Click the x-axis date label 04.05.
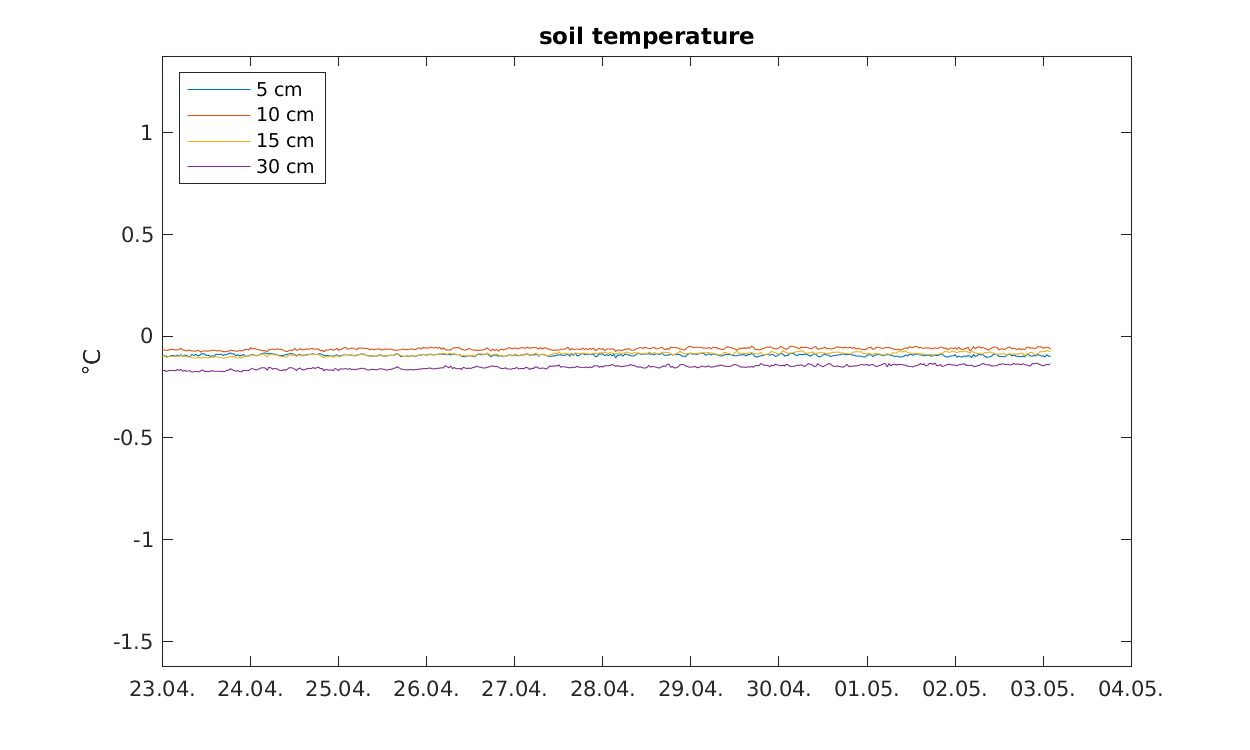Viewport: 1250px width, 750px height. [1130, 690]
